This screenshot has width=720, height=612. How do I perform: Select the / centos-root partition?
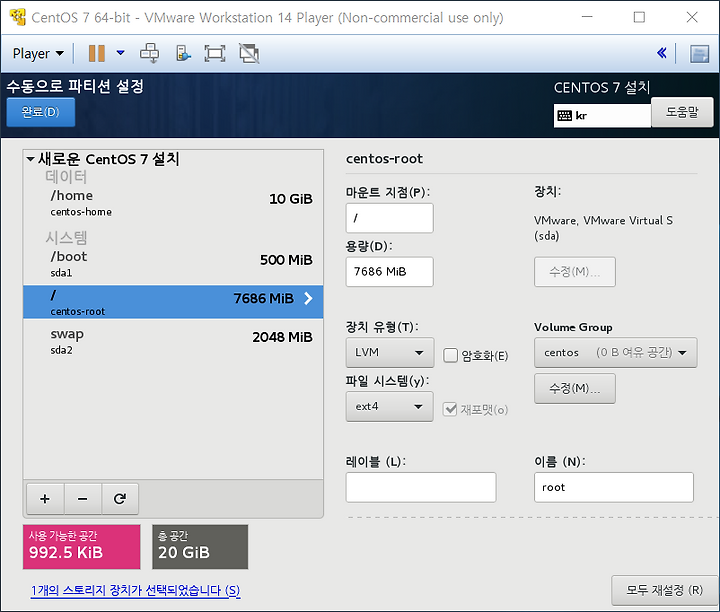[173, 302]
